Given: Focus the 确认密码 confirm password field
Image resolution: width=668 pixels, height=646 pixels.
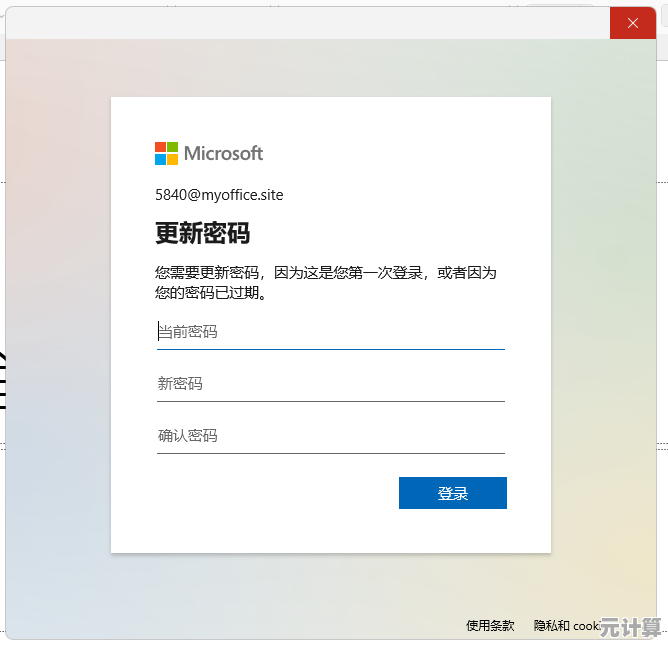Looking at the screenshot, I should point(331,436).
